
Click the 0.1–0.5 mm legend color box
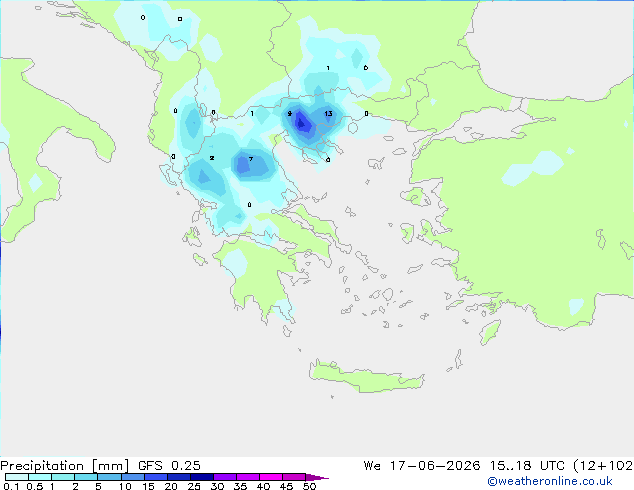point(17,477)
